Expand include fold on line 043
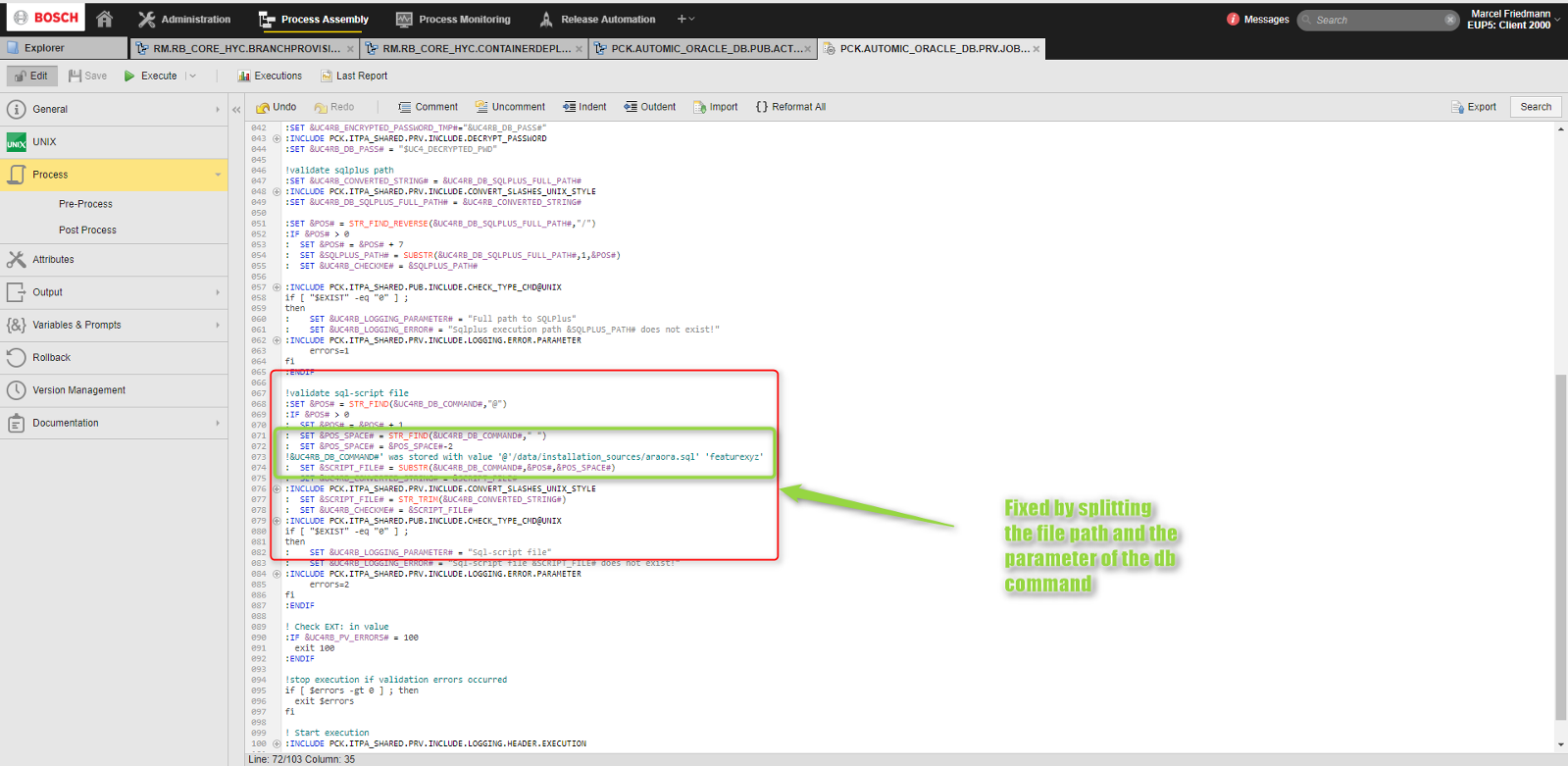The width and height of the screenshot is (1568, 766). [x=277, y=138]
